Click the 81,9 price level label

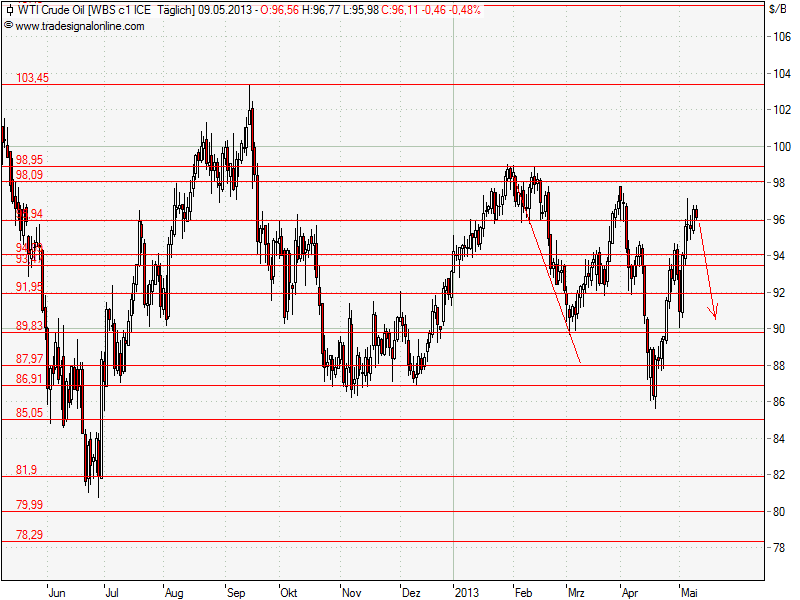[27, 470]
